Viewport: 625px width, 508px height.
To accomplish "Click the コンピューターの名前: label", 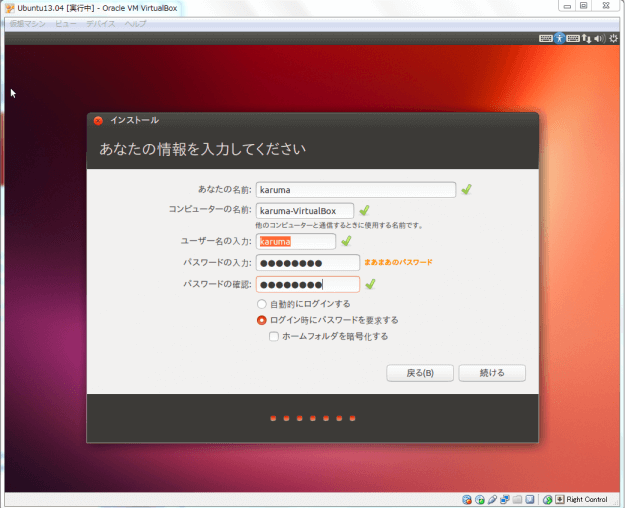I will tap(210, 209).
